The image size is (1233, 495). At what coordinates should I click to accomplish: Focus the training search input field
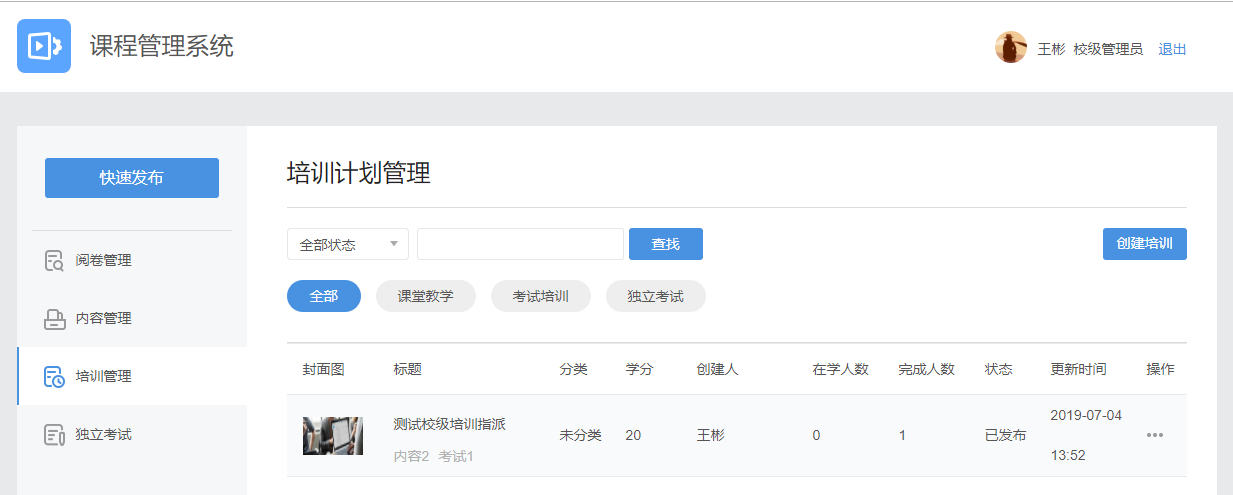(520, 244)
